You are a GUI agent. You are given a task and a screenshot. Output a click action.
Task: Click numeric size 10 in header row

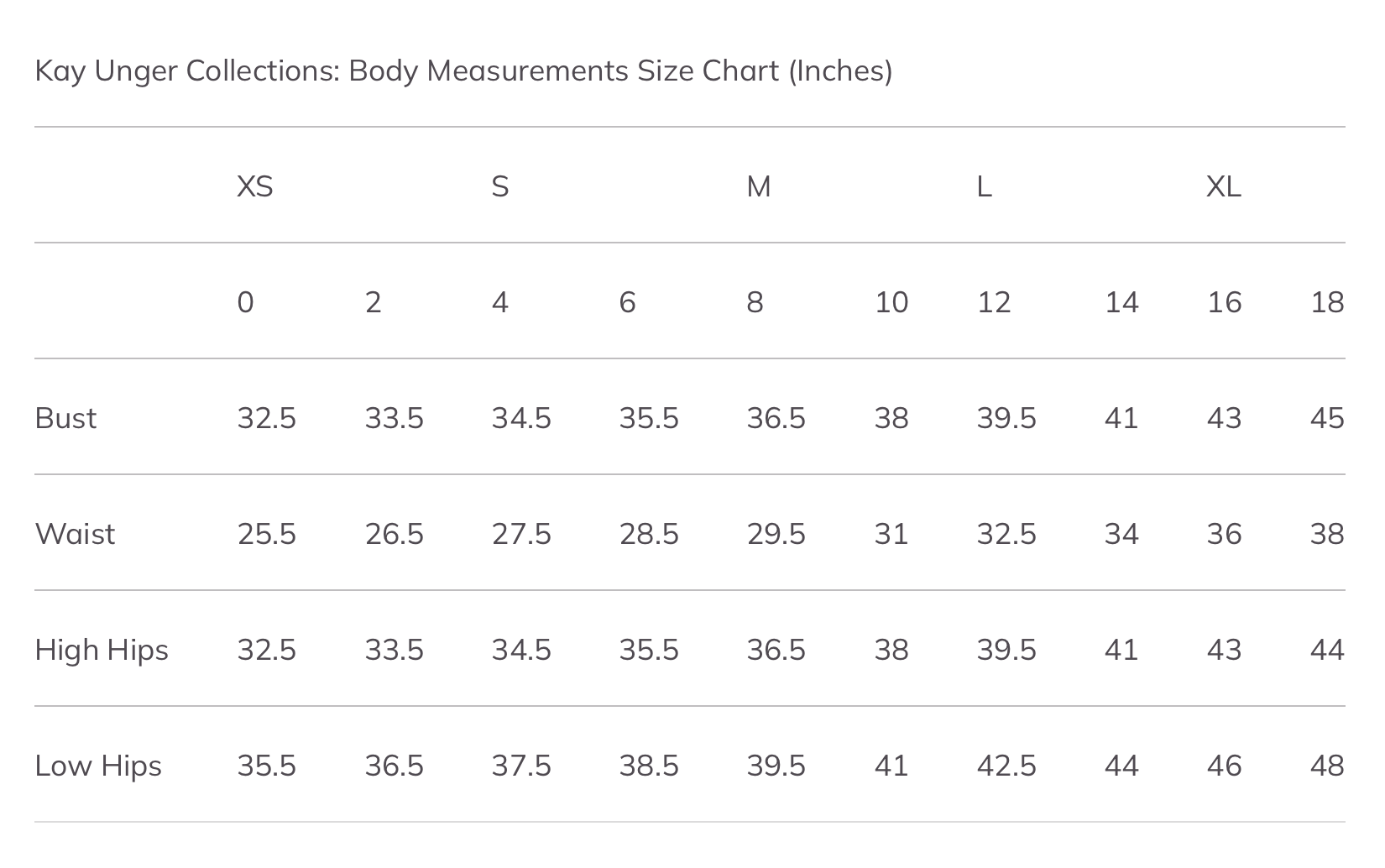tap(891, 302)
